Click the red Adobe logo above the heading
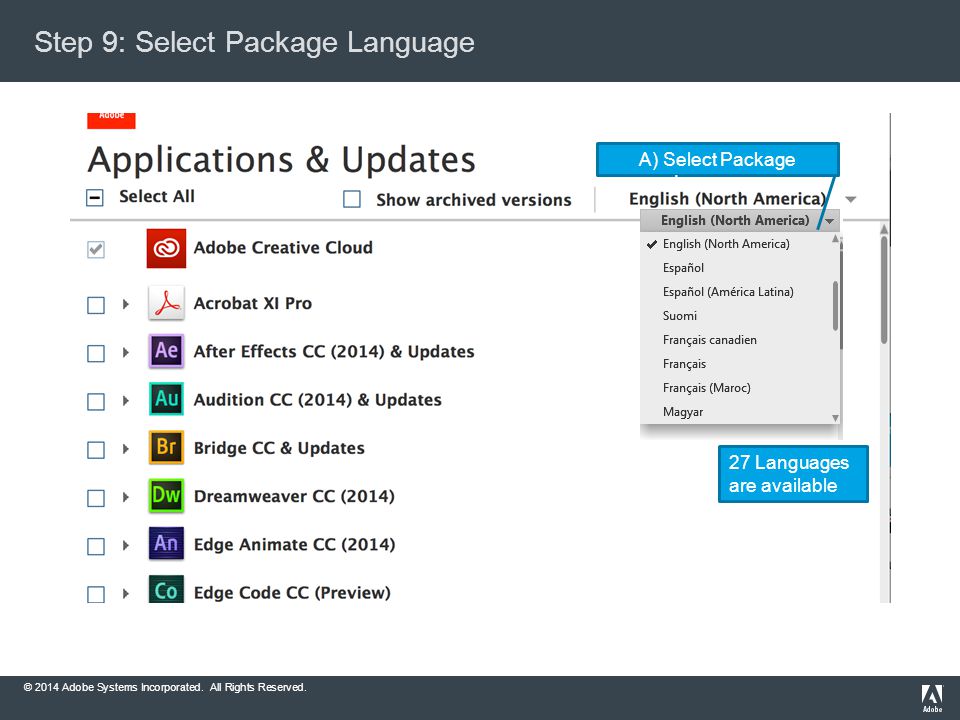960x720 pixels. 111,120
